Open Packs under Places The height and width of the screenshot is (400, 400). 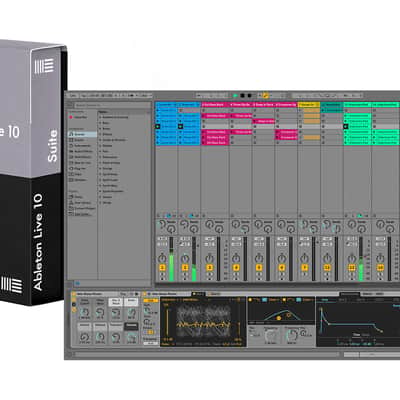pyautogui.click(x=82, y=197)
